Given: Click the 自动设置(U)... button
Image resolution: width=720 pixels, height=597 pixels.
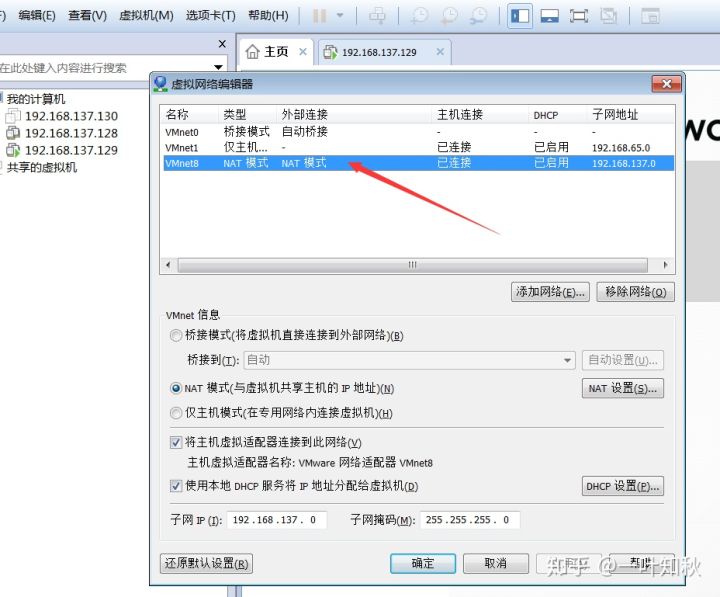Looking at the screenshot, I should 623,360.
